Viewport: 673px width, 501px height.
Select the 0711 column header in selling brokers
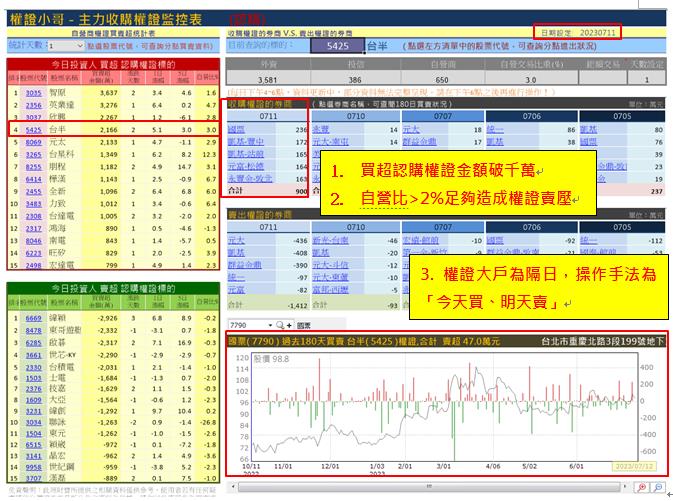268,227
